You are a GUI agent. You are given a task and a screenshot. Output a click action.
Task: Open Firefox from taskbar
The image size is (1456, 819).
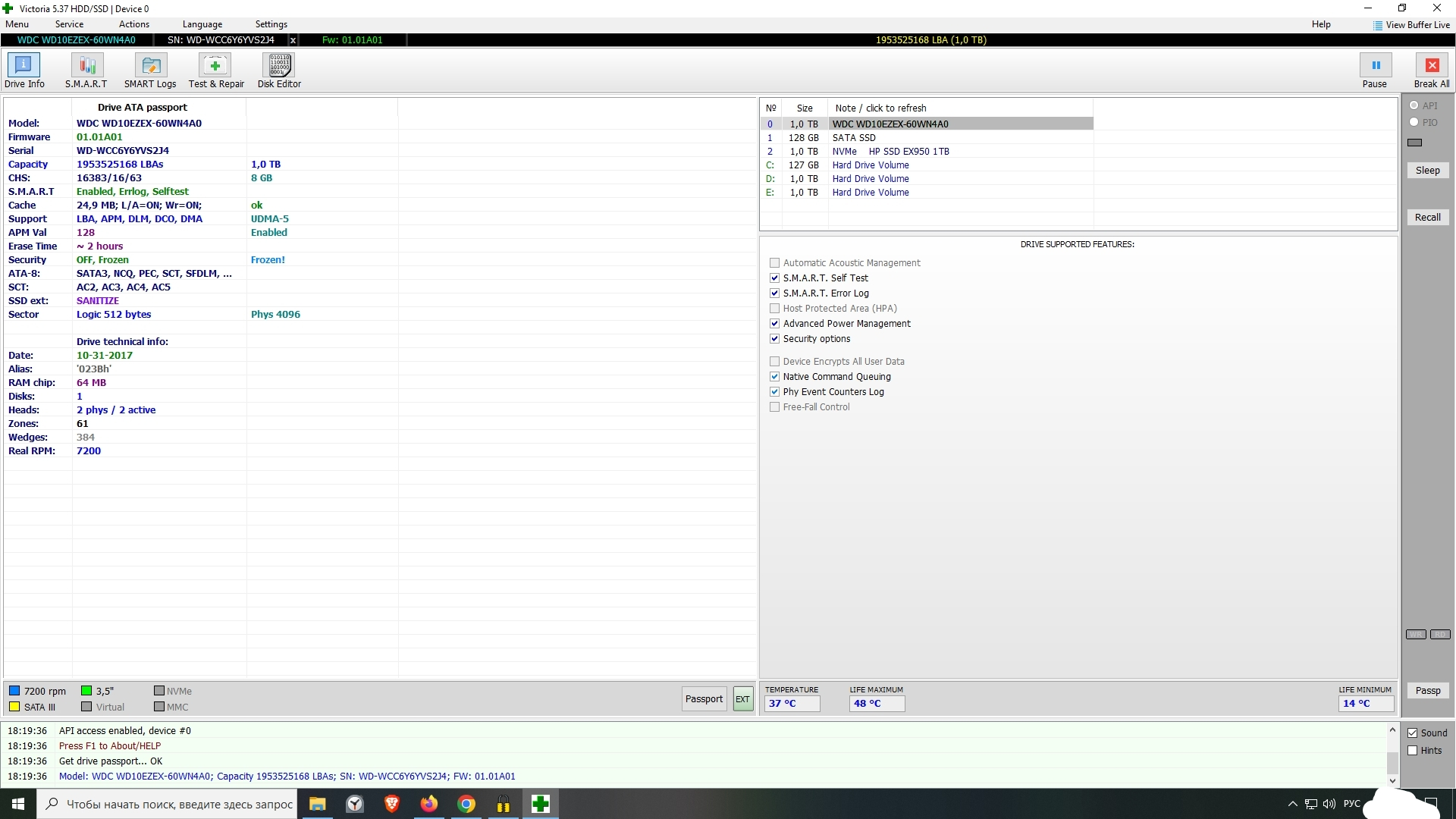click(429, 804)
